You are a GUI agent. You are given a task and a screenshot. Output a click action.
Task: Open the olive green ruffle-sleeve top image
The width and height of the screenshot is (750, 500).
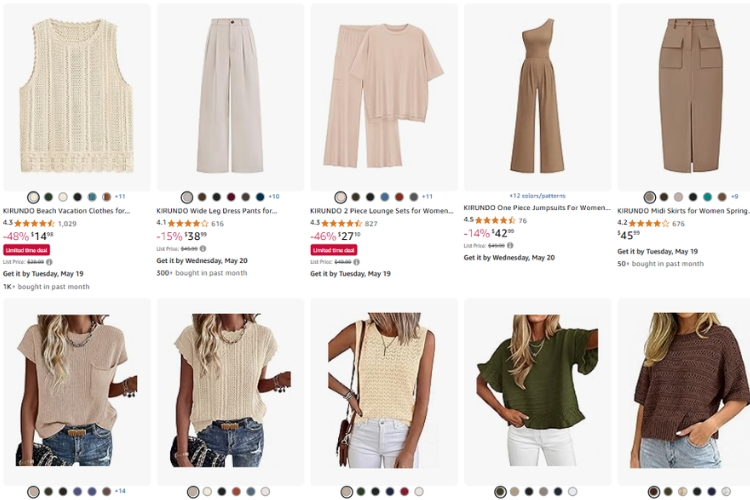coord(541,391)
